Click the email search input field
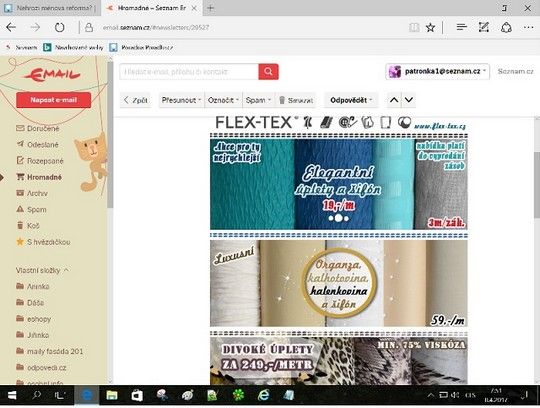540x408 pixels. coord(189,72)
